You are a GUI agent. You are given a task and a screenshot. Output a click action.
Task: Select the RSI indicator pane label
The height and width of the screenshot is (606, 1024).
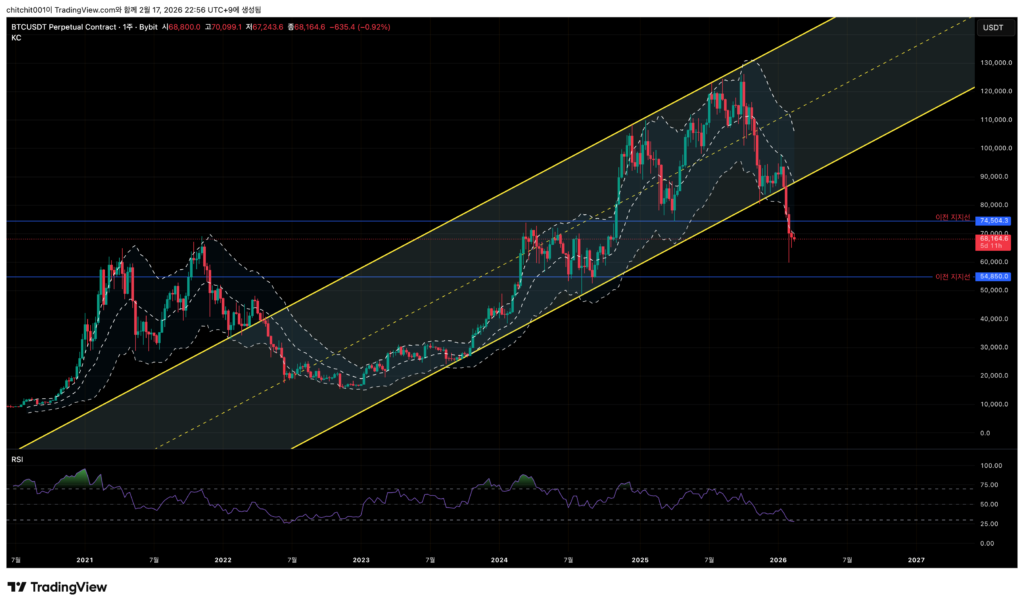17,458
